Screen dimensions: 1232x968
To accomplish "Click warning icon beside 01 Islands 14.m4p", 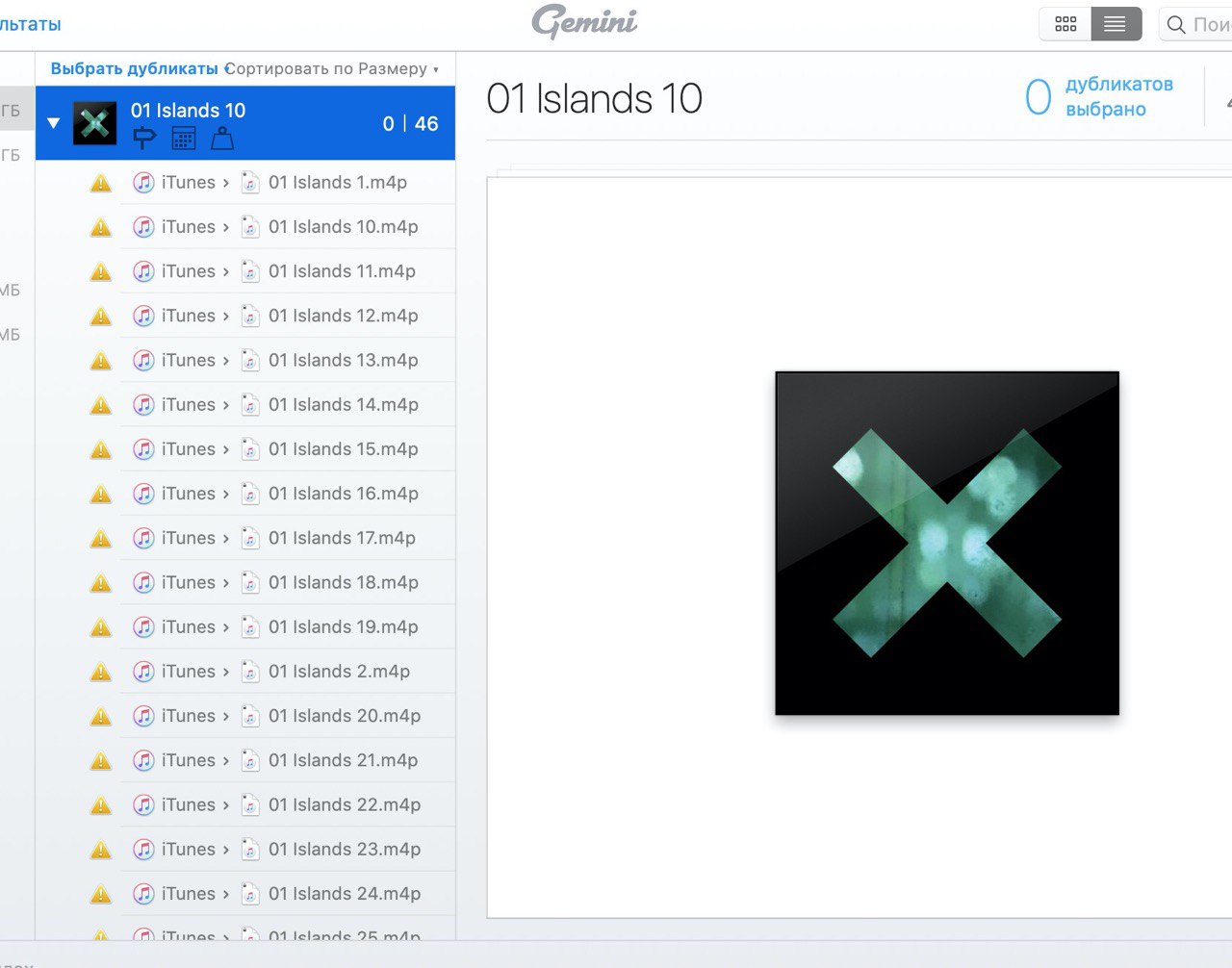I will click(101, 405).
